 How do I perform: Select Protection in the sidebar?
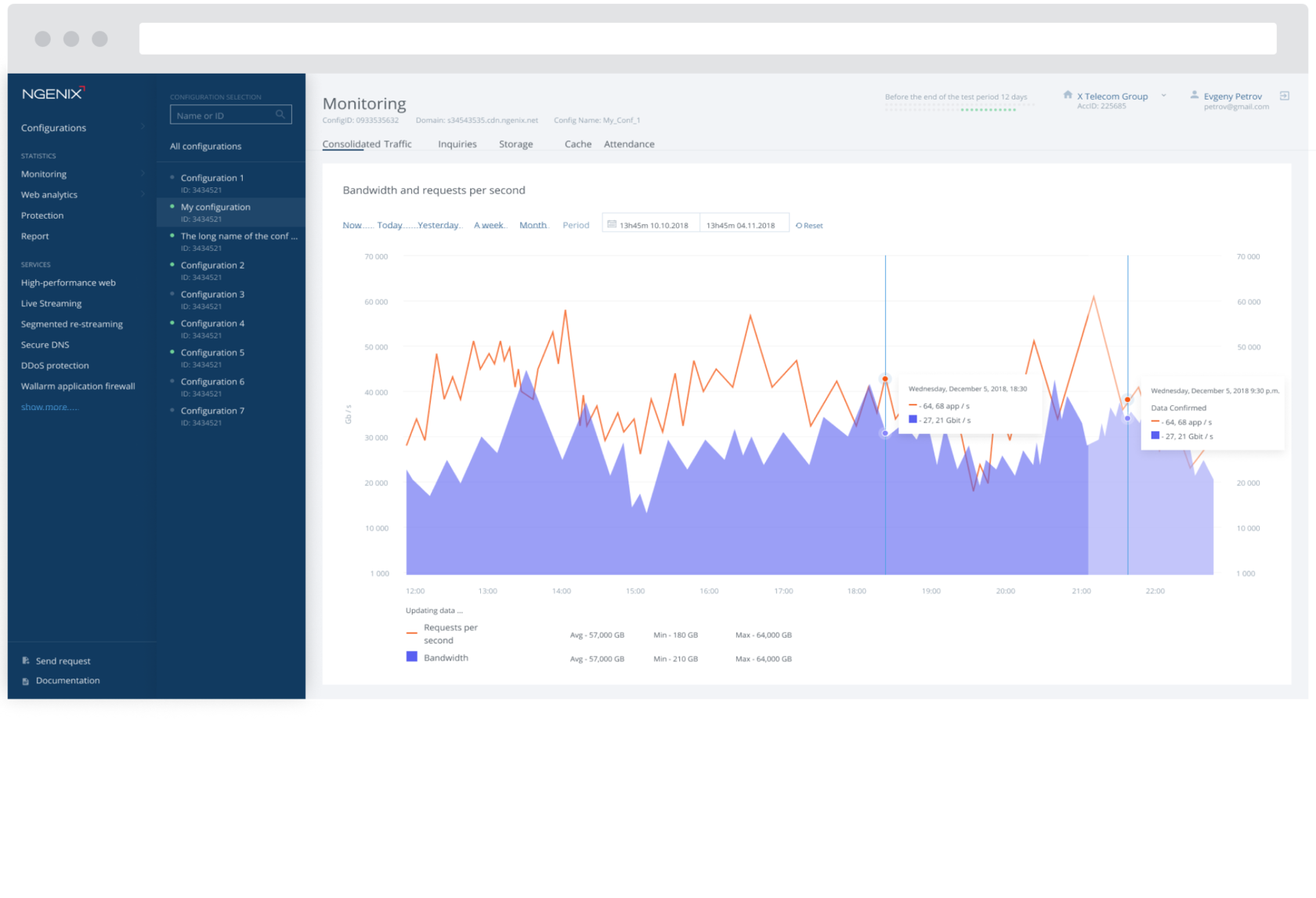point(42,215)
